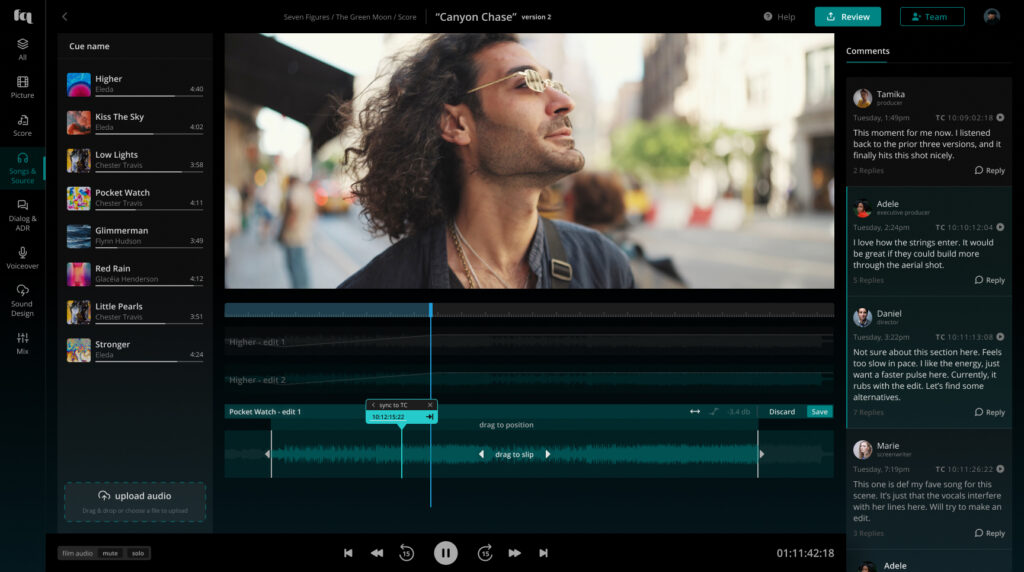Switch to the Comments tab
Screen dimensions: 1024x572
pos(867,51)
